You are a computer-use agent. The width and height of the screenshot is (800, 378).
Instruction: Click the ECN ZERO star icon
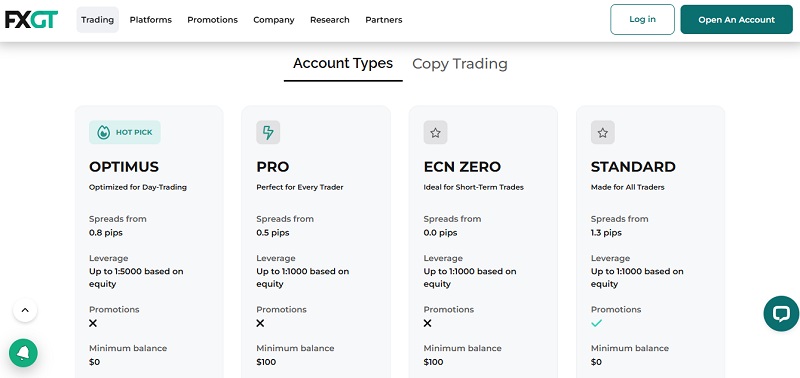tap(435, 133)
